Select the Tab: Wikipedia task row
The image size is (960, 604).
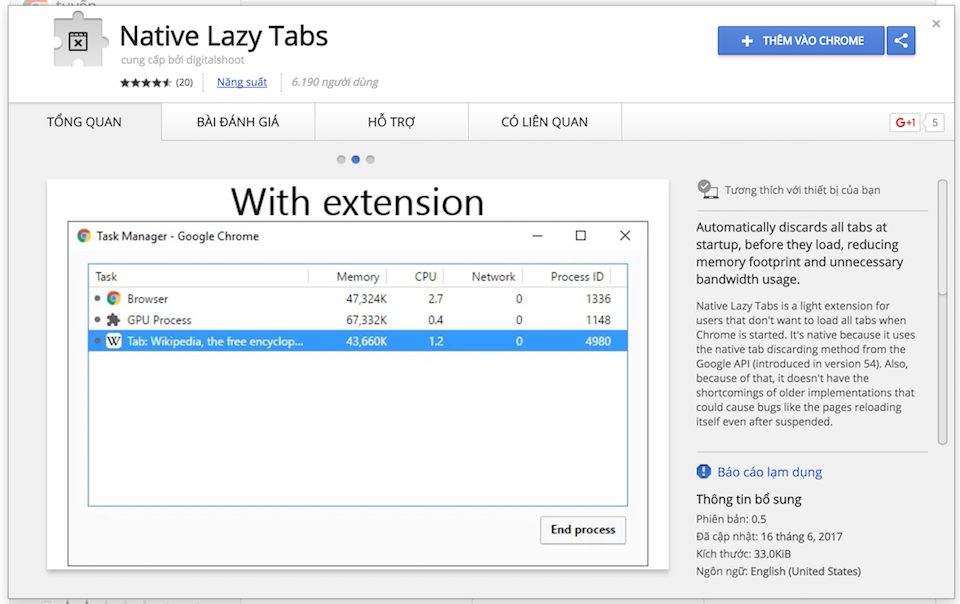[x=358, y=341]
